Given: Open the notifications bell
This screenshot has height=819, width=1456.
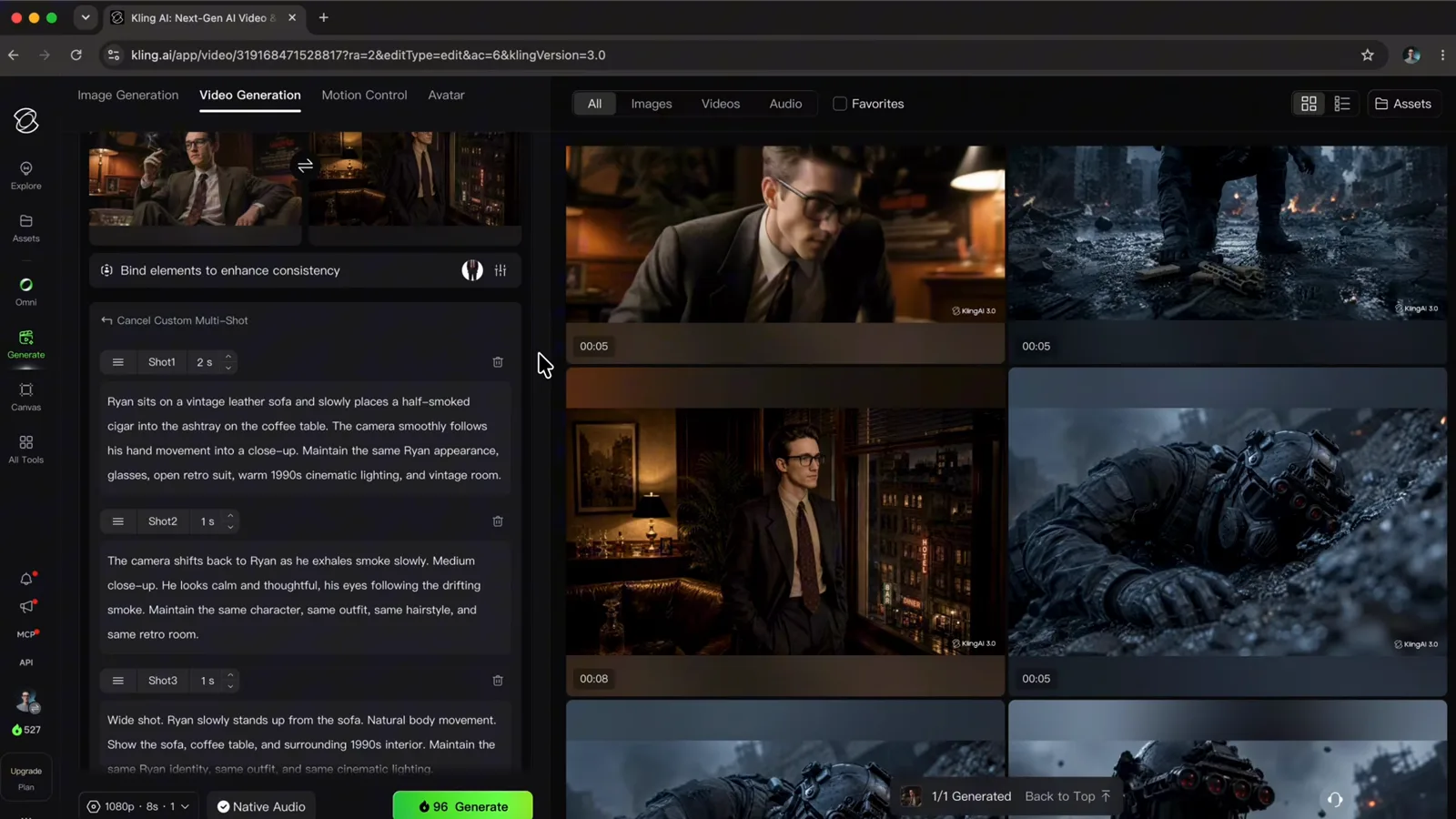Looking at the screenshot, I should tap(26, 579).
